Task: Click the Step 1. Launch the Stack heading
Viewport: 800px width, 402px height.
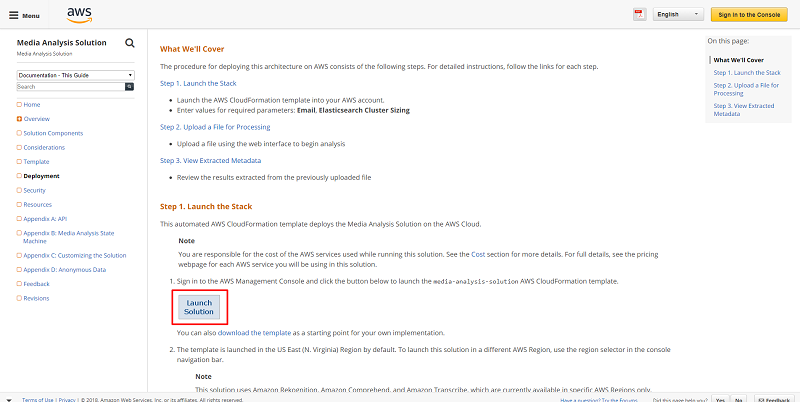Action: [x=206, y=207]
